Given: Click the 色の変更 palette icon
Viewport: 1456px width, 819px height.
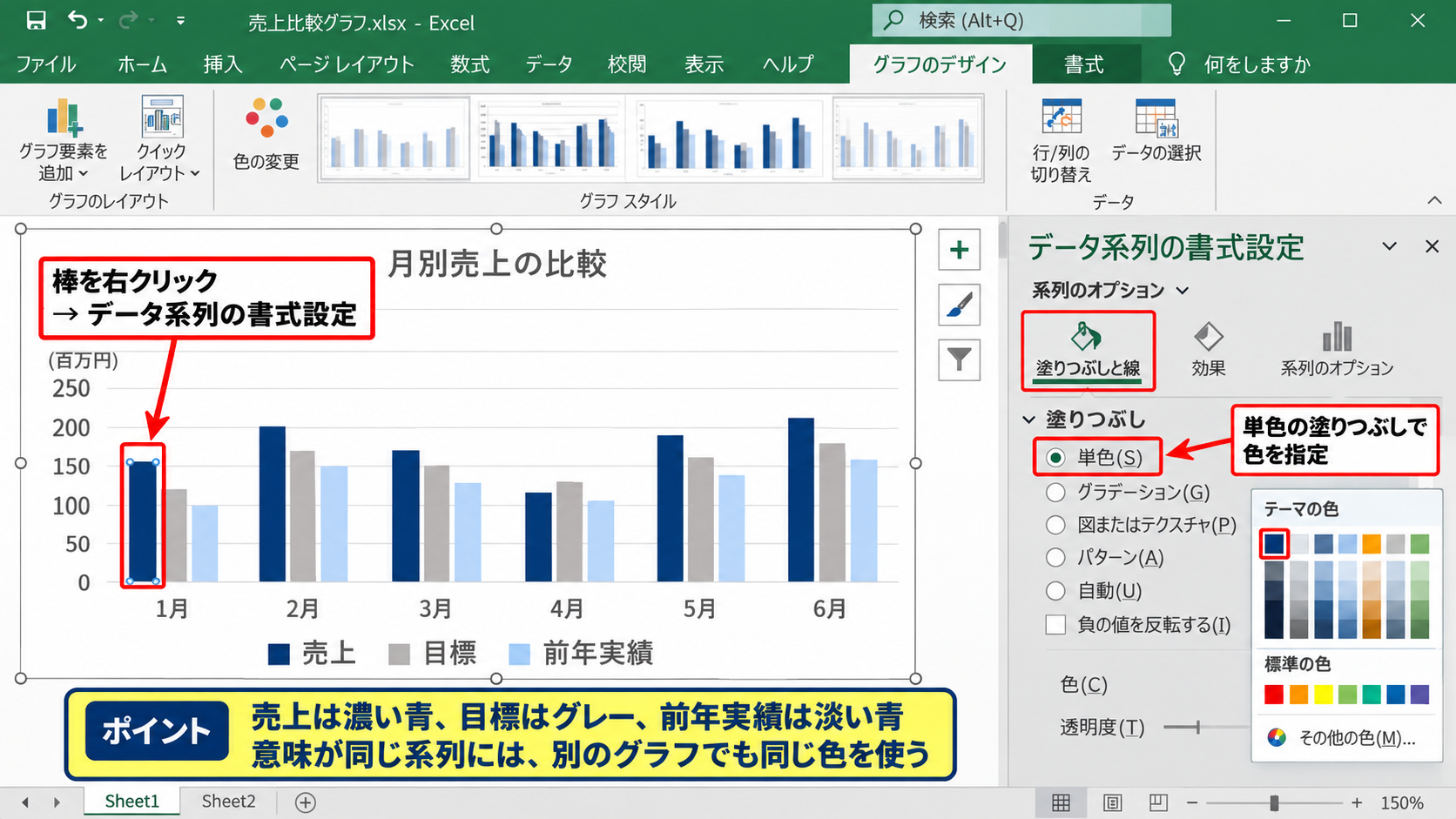Looking at the screenshot, I should (x=266, y=118).
